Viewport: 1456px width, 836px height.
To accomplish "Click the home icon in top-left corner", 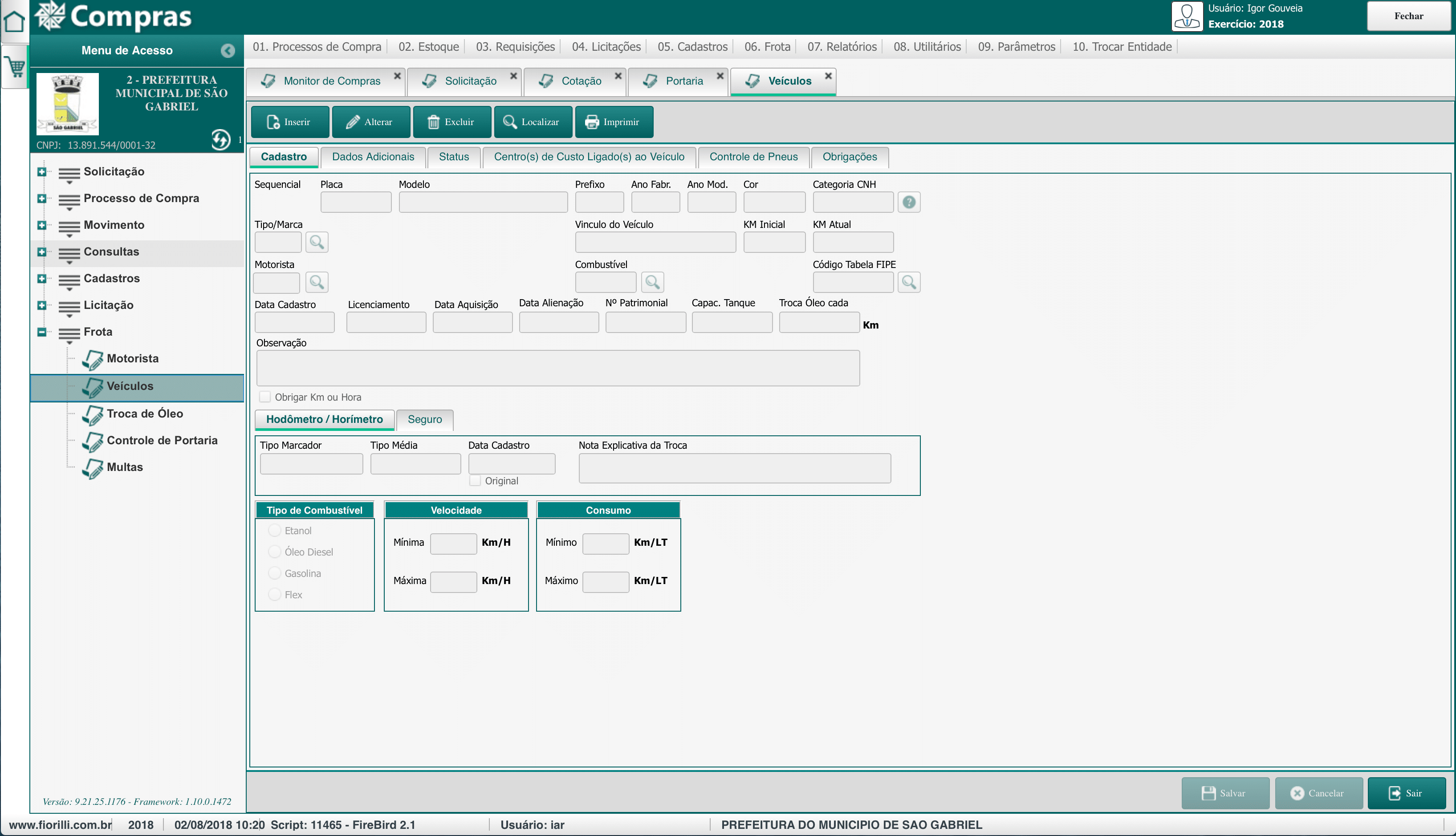I will 14,22.
